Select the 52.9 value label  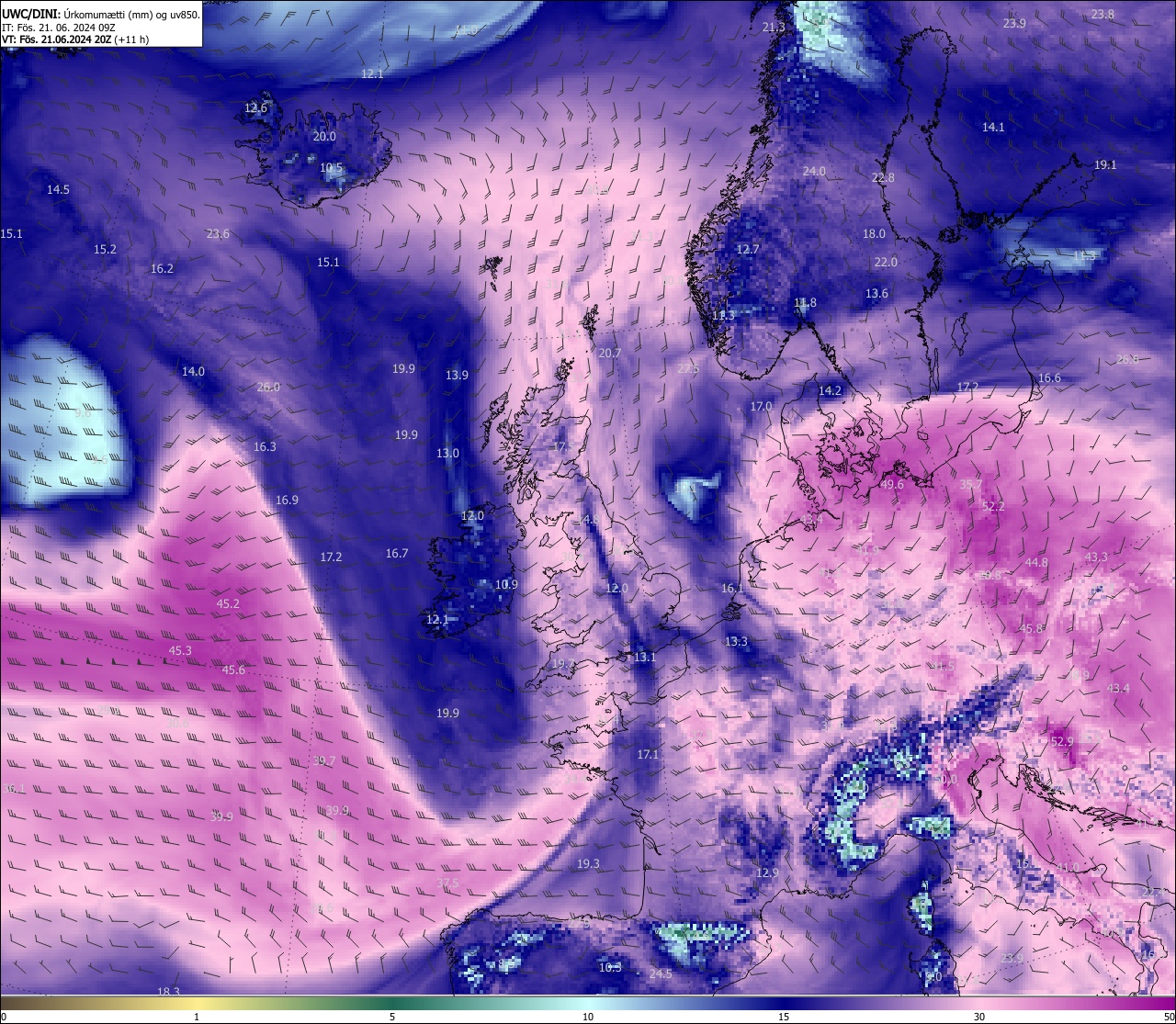coord(1062,742)
